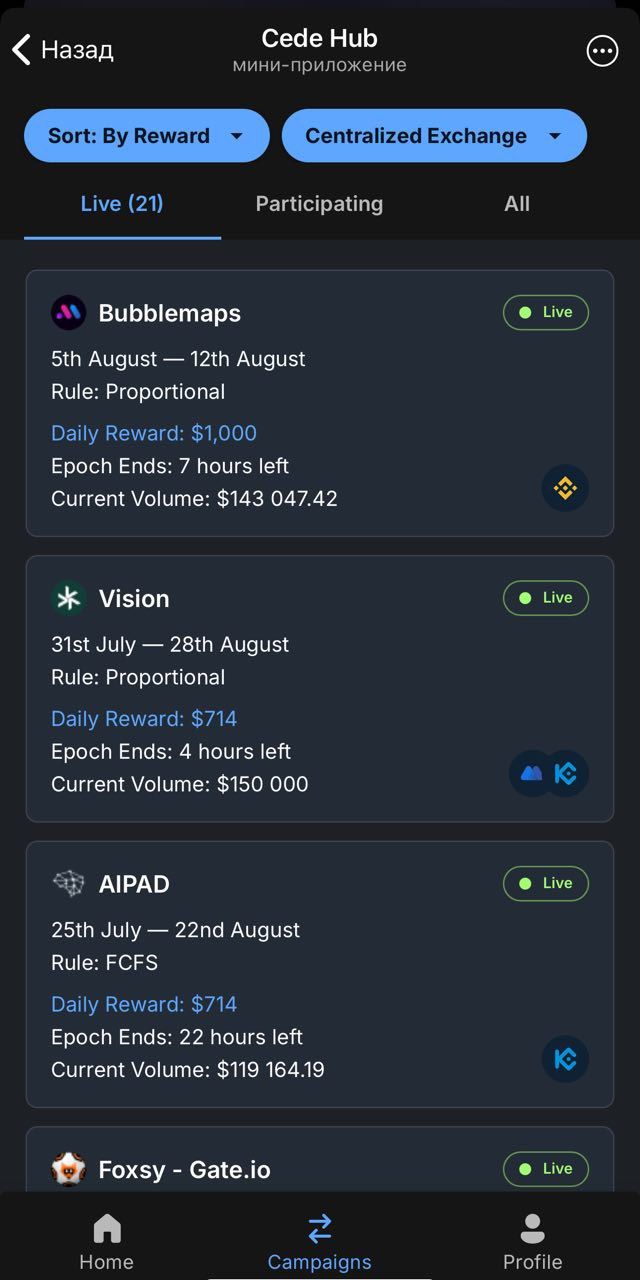
Task: Tap the Vision project logo
Action: click(67, 598)
